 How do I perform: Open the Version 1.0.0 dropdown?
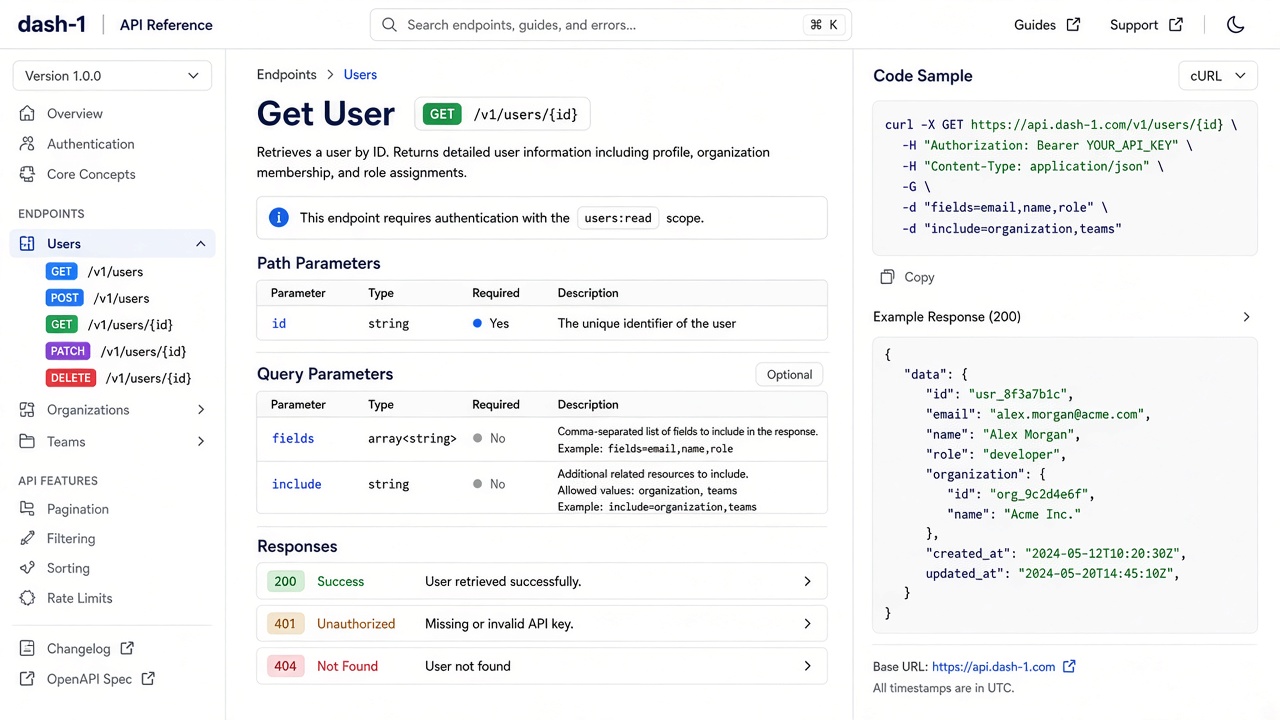(112, 76)
